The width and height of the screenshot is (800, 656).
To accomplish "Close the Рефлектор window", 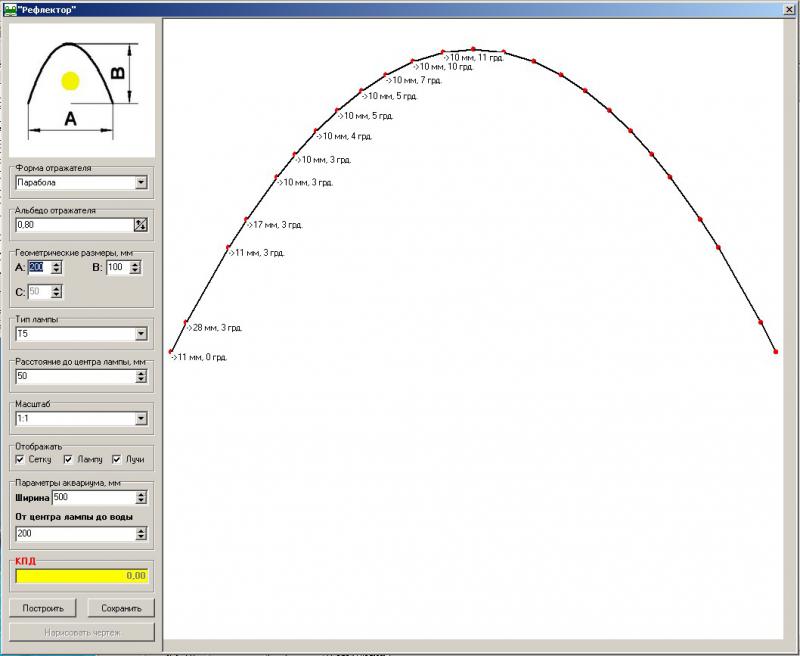I will (x=789, y=9).
